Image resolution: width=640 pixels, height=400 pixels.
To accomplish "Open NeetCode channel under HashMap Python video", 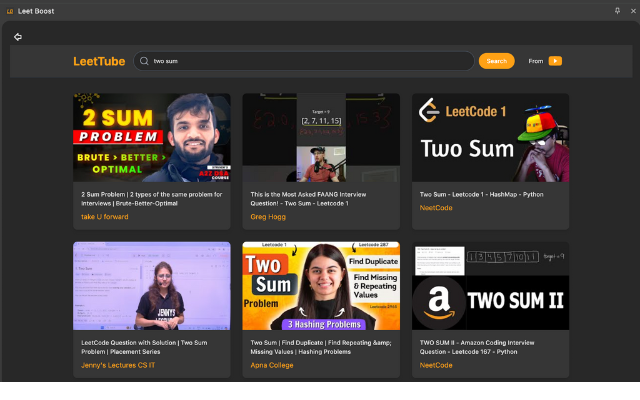I will [x=436, y=208].
